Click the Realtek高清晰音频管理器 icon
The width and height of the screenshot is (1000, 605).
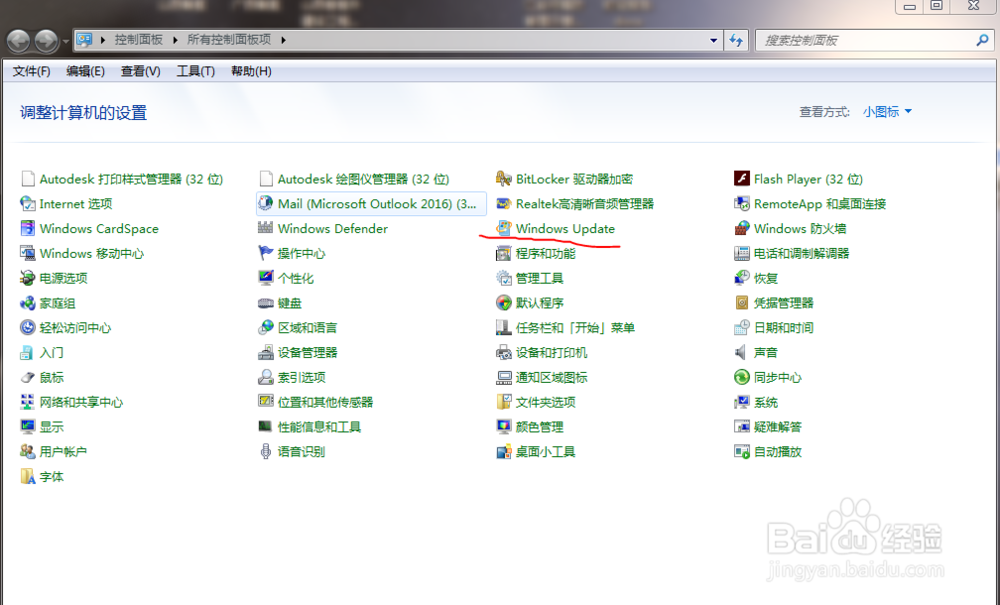(x=504, y=203)
